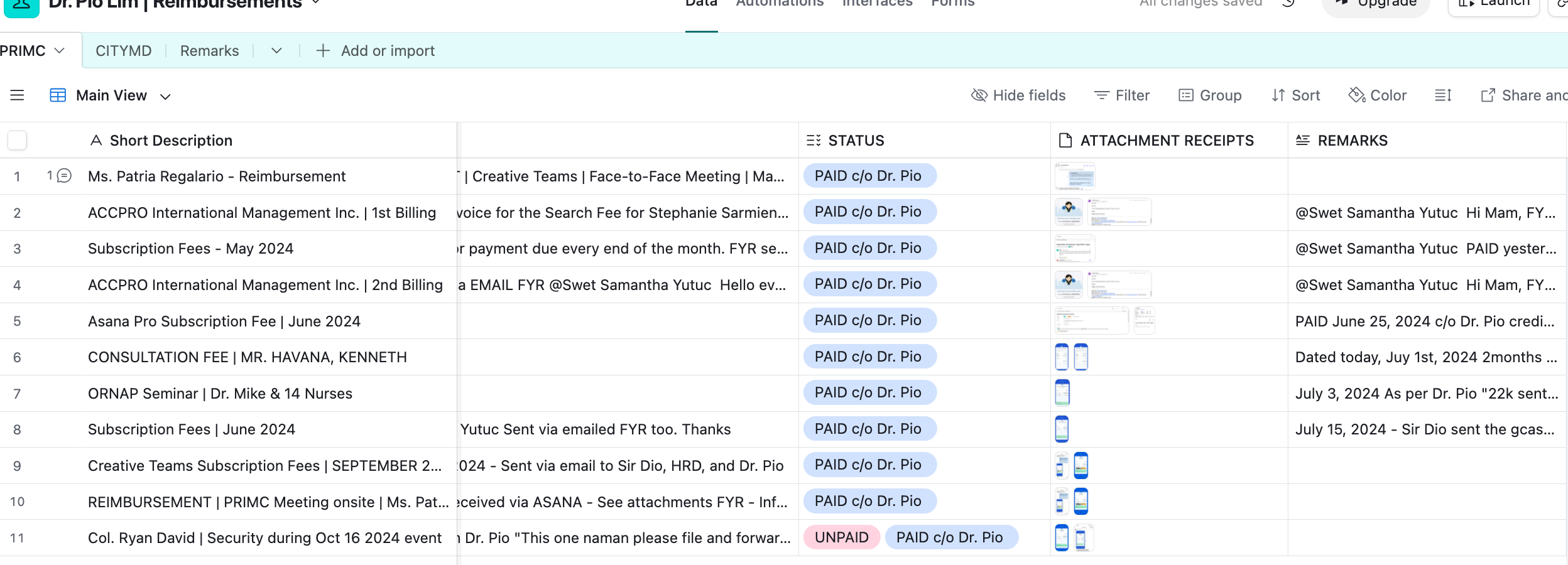Click remark 'Dated today, Juy 1st, 2024'
Viewport: 1568px width, 565px height.
[1427, 357]
